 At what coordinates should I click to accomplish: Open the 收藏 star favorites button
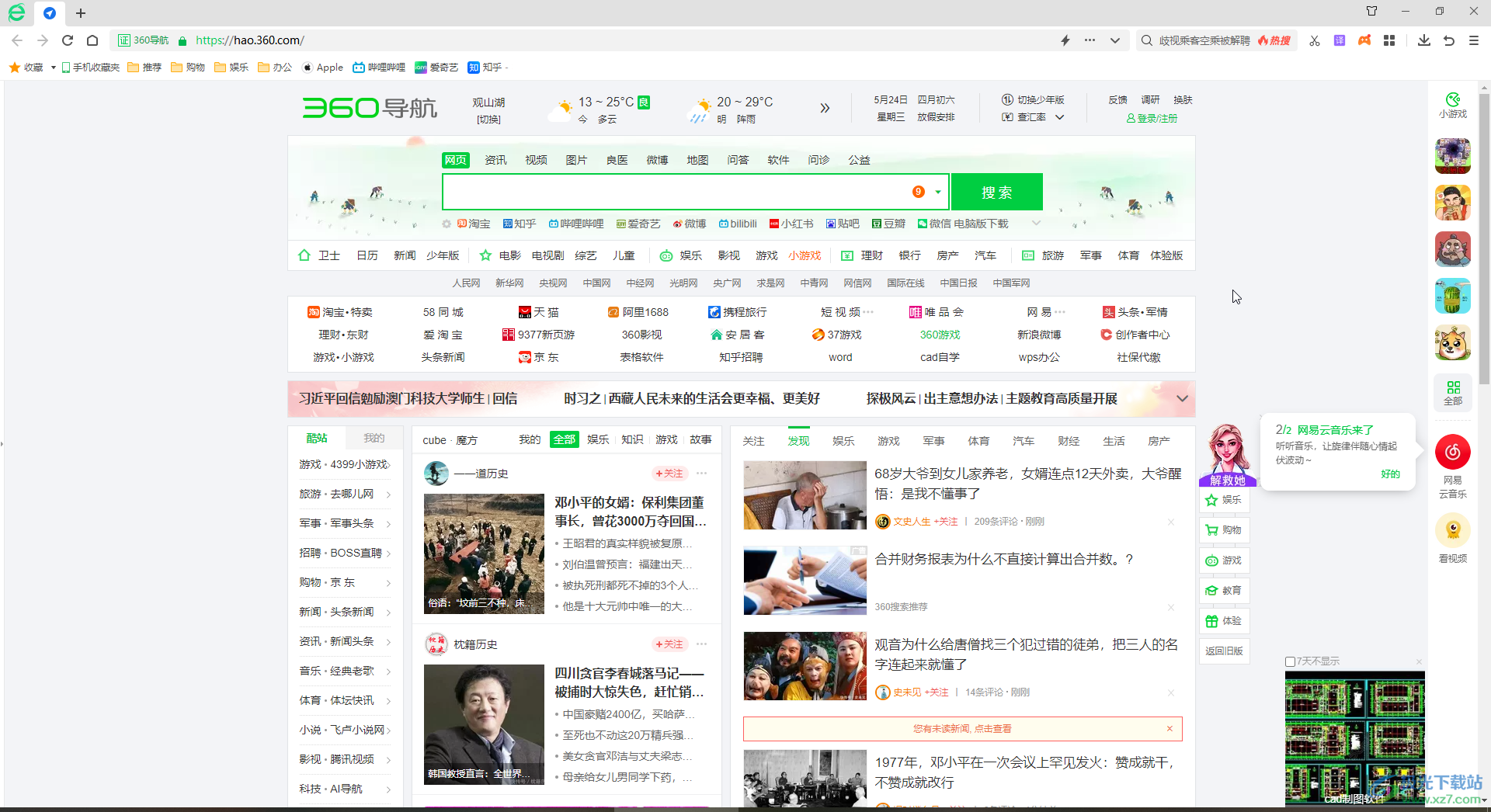click(x=26, y=68)
